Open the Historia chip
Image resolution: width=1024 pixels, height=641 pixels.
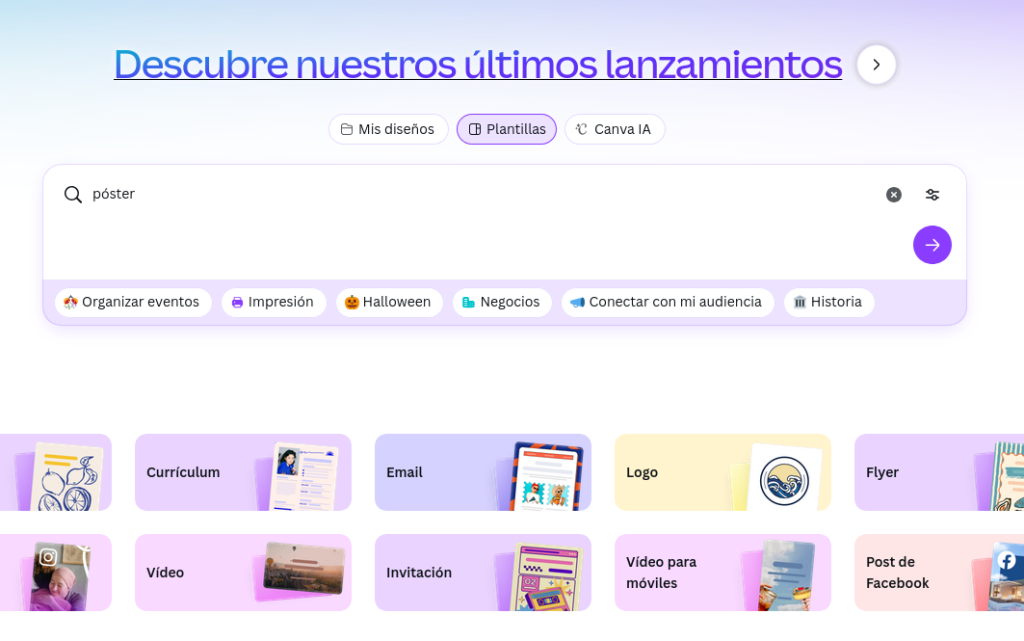point(828,302)
